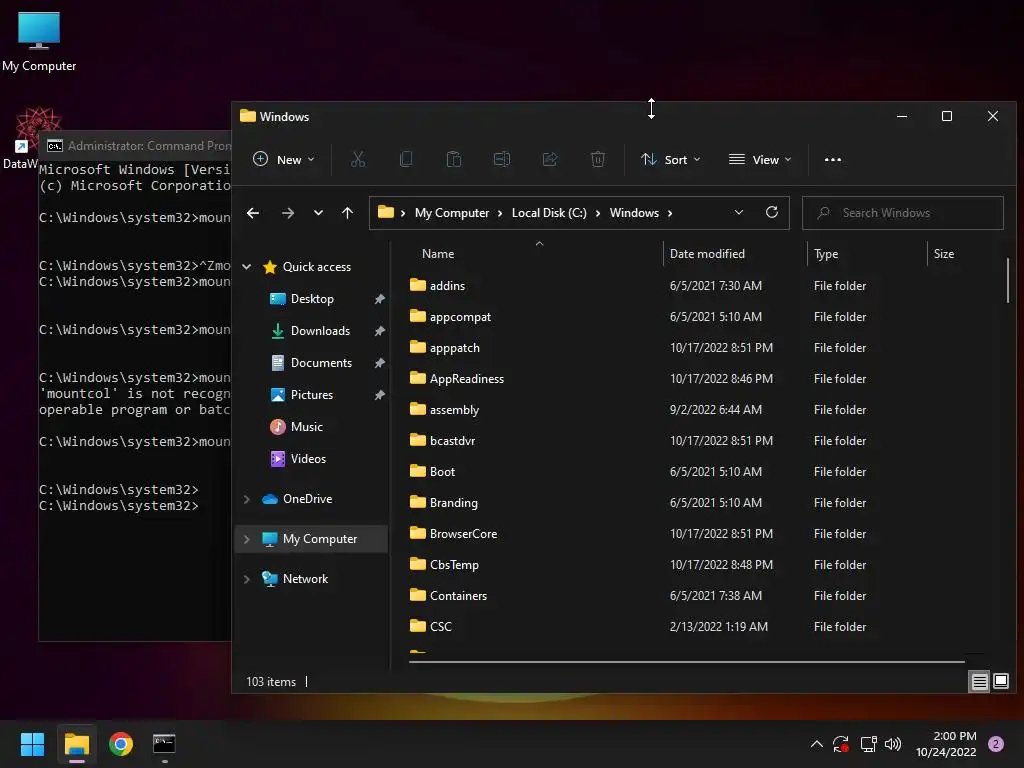Click the Copy icon in toolbar
The width and height of the screenshot is (1024, 768).
tap(406, 159)
